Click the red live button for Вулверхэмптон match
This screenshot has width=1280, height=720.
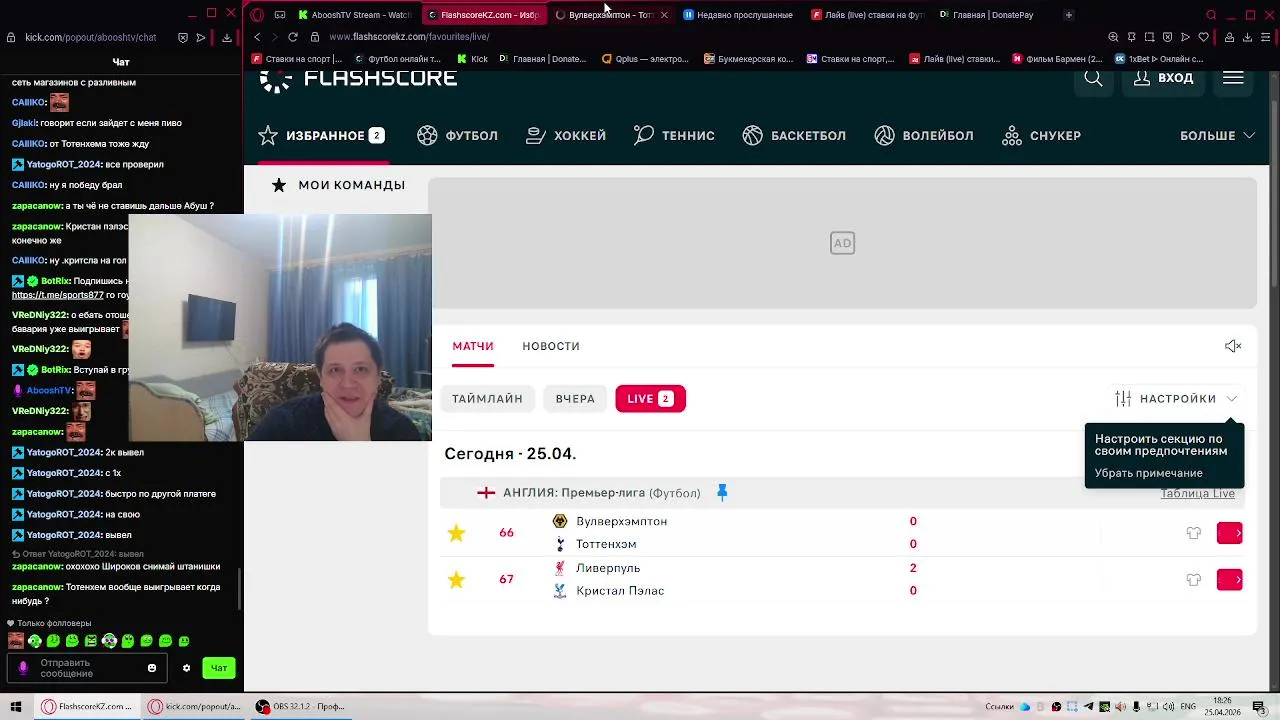(1229, 533)
